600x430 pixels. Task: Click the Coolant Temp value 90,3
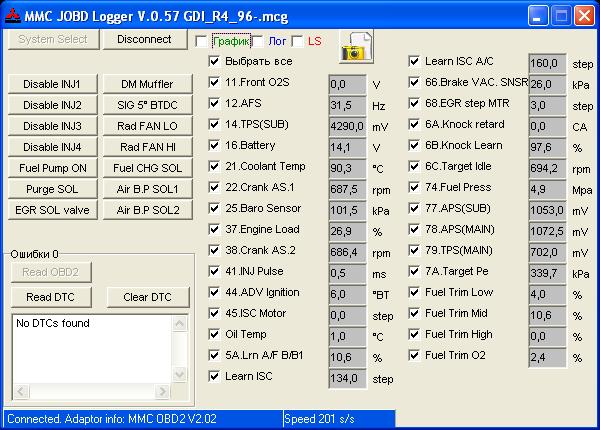tap(347, 168)
